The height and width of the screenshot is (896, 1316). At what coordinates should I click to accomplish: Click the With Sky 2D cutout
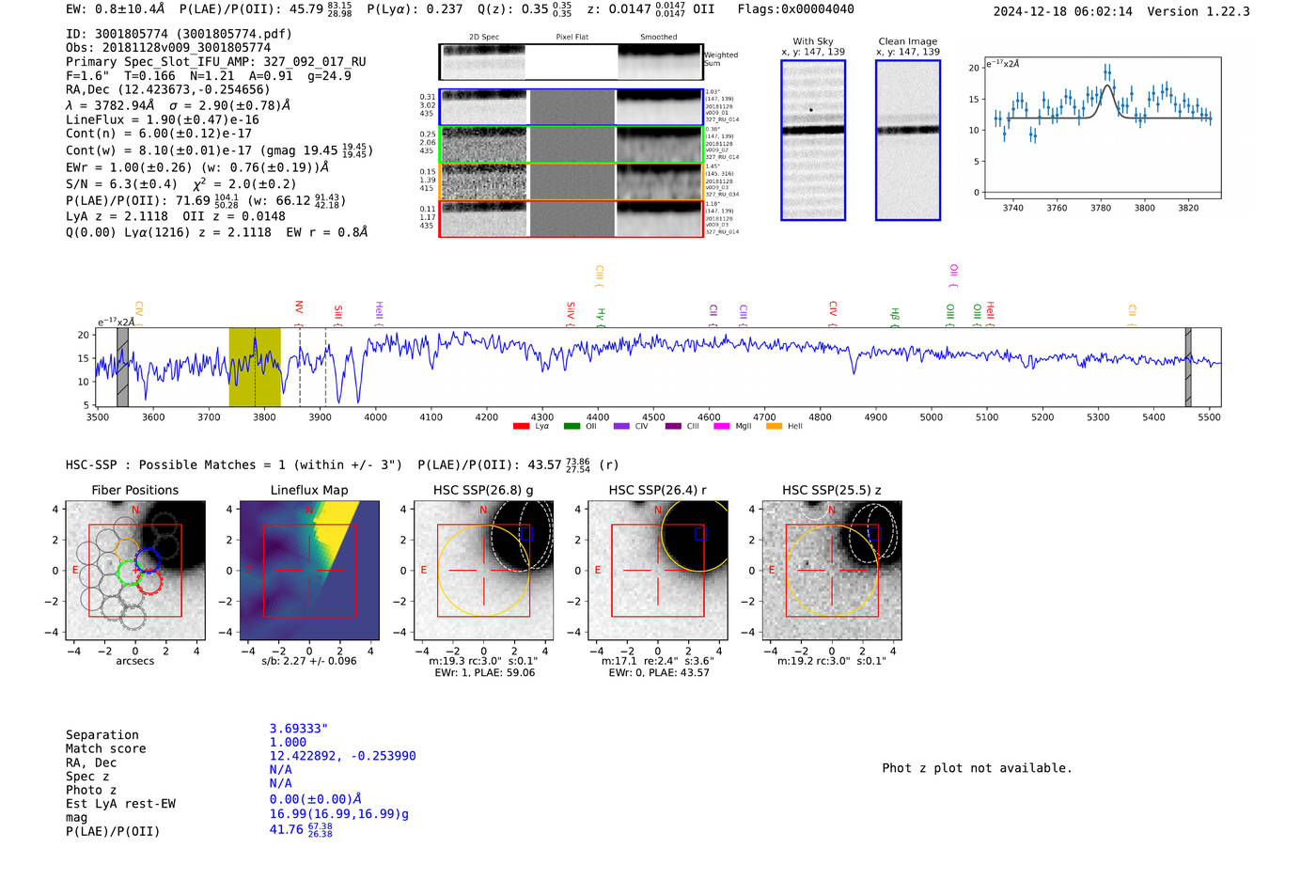pyautogui.click(x=813, y=140)
